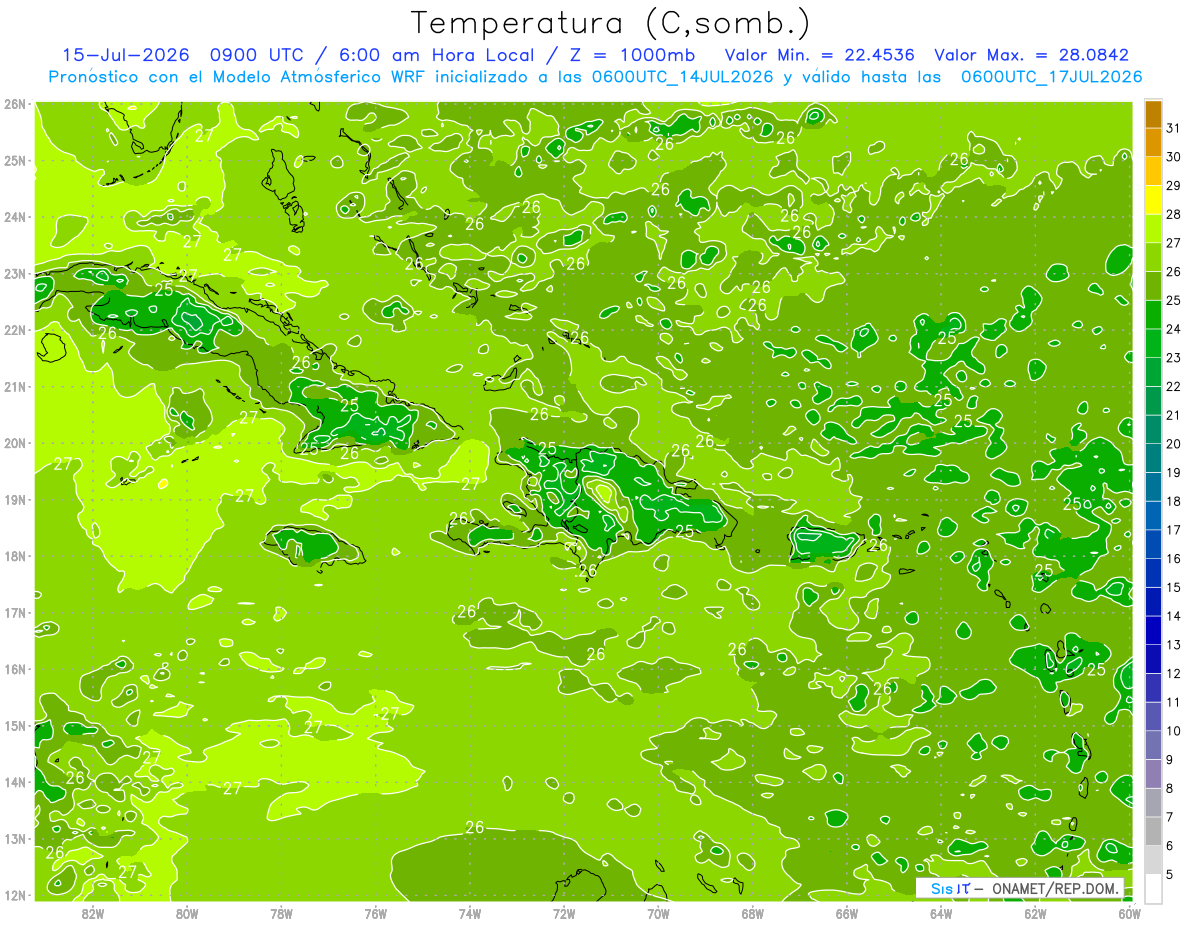
Task: Click the 70W longitude axis label
Action: (x=658, y=913)
